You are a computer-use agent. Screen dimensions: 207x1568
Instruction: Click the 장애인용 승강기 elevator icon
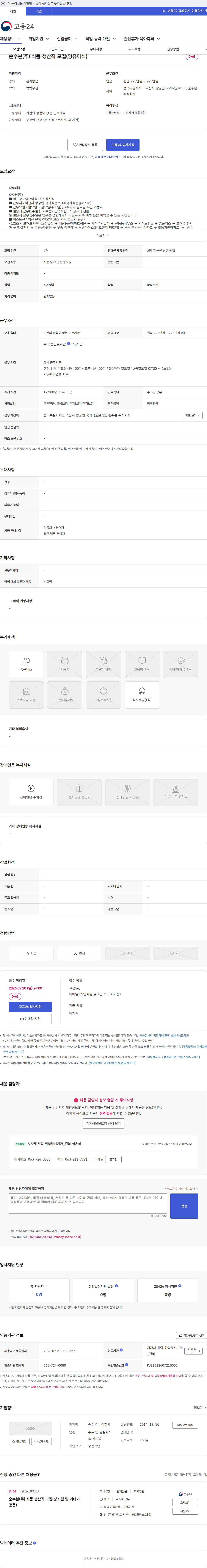pyautogui.click(x=79, y=792)
